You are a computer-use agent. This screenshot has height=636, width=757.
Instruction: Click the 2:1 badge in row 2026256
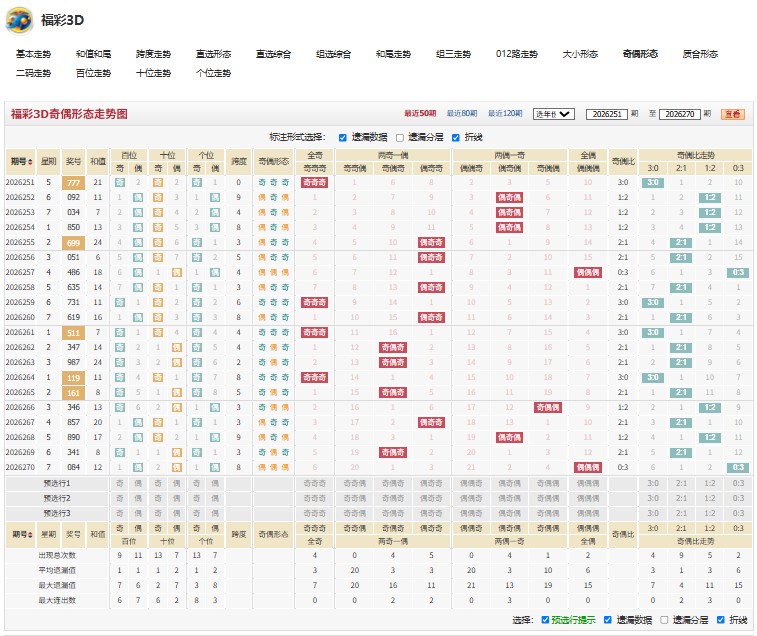pos(681,257)
